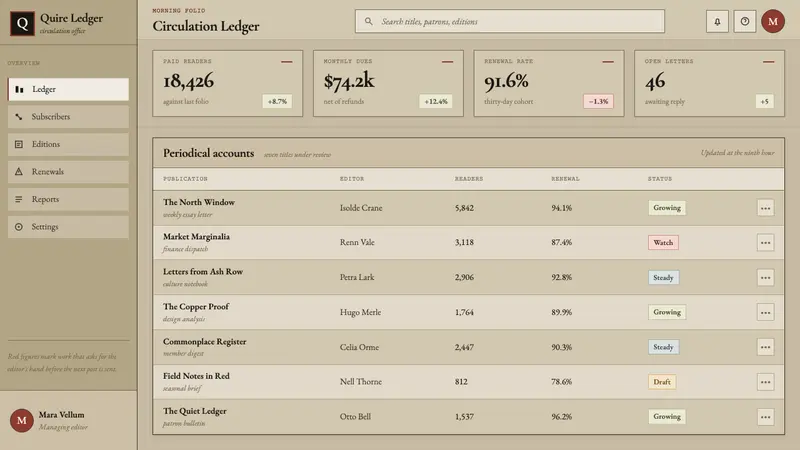Click Mara Vellum's avatar in sidebar

(21, 420)
